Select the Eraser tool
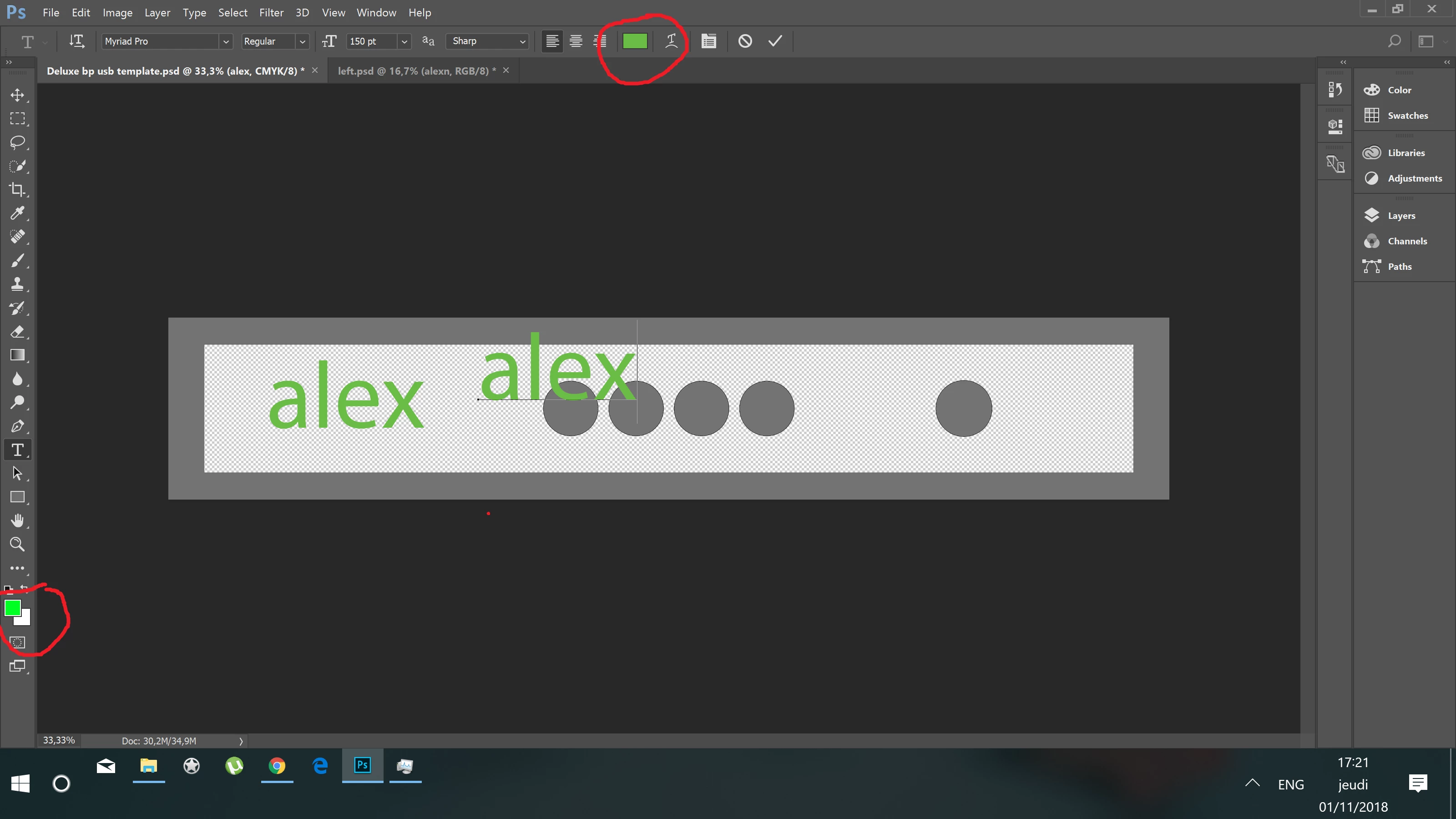 (17, 331)
